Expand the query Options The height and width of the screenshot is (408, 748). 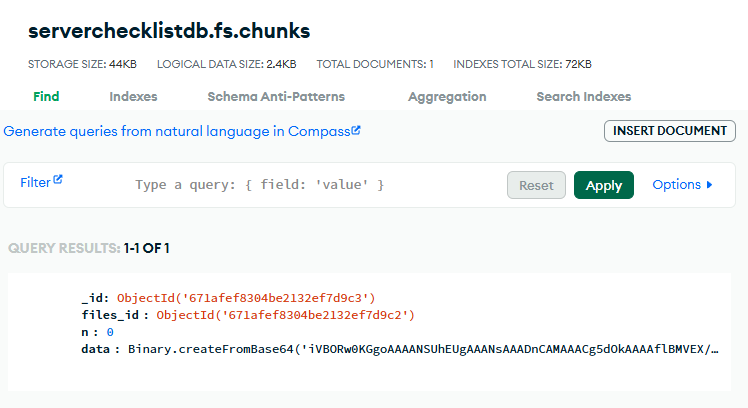pos(682,185)
